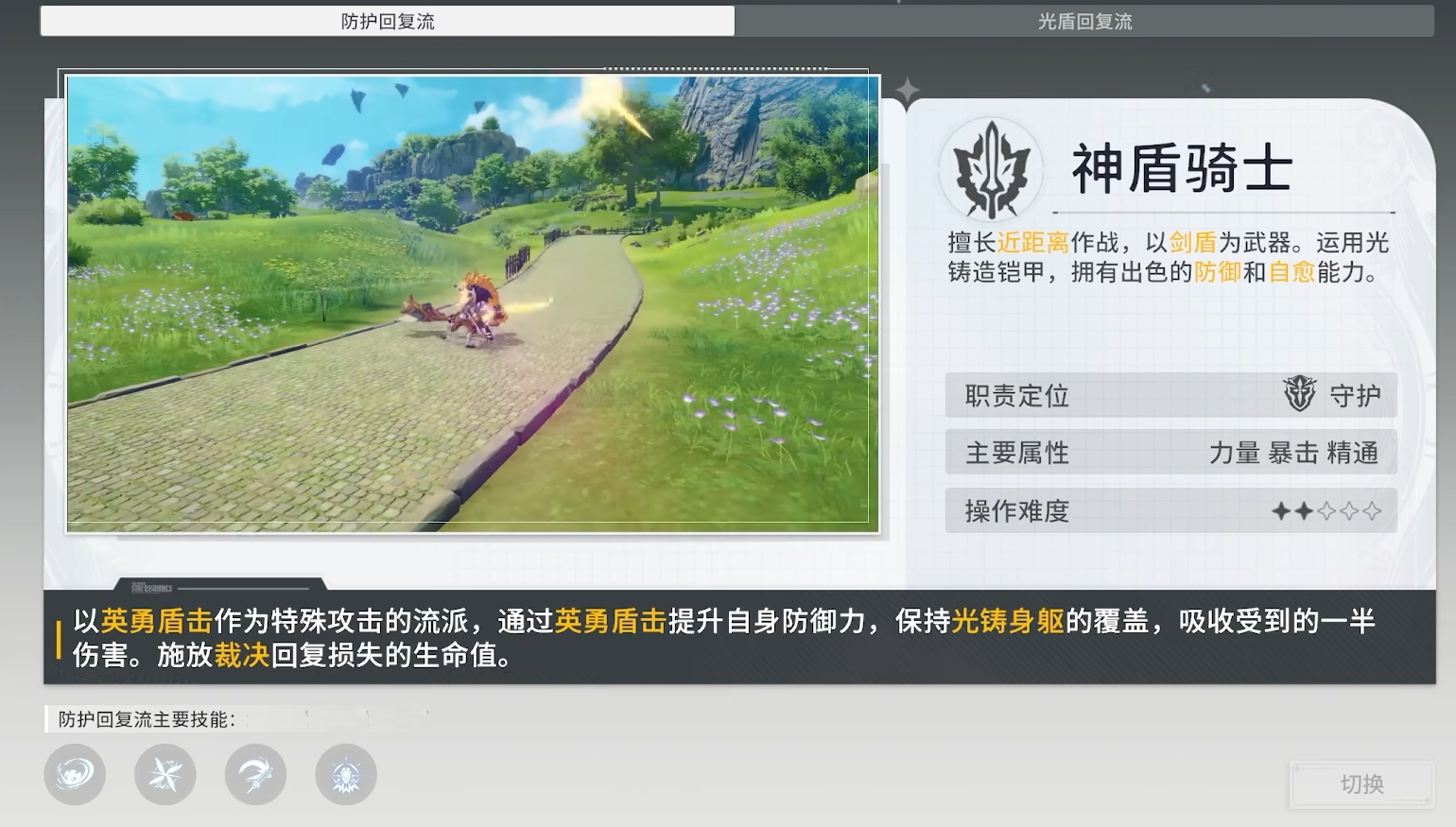This screenshot has width=1456, height=827.
Task: Select the curved sword slash skill icon
Action: point(255,774)
